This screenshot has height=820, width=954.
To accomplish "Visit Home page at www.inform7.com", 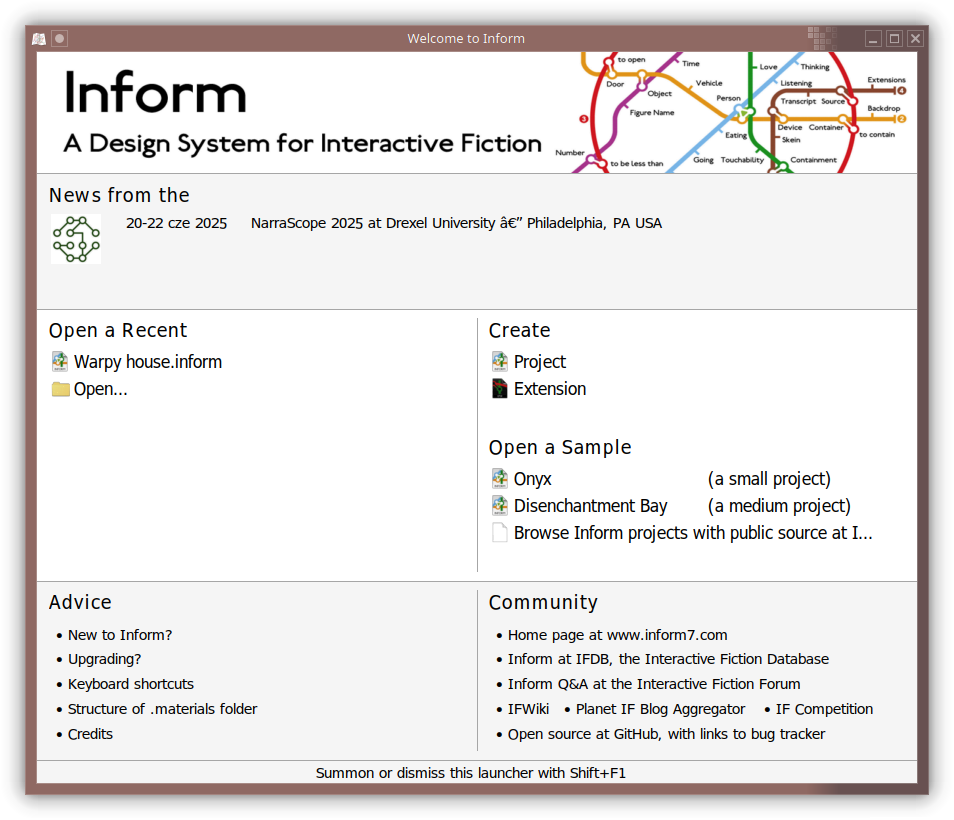I will point(617,635).
